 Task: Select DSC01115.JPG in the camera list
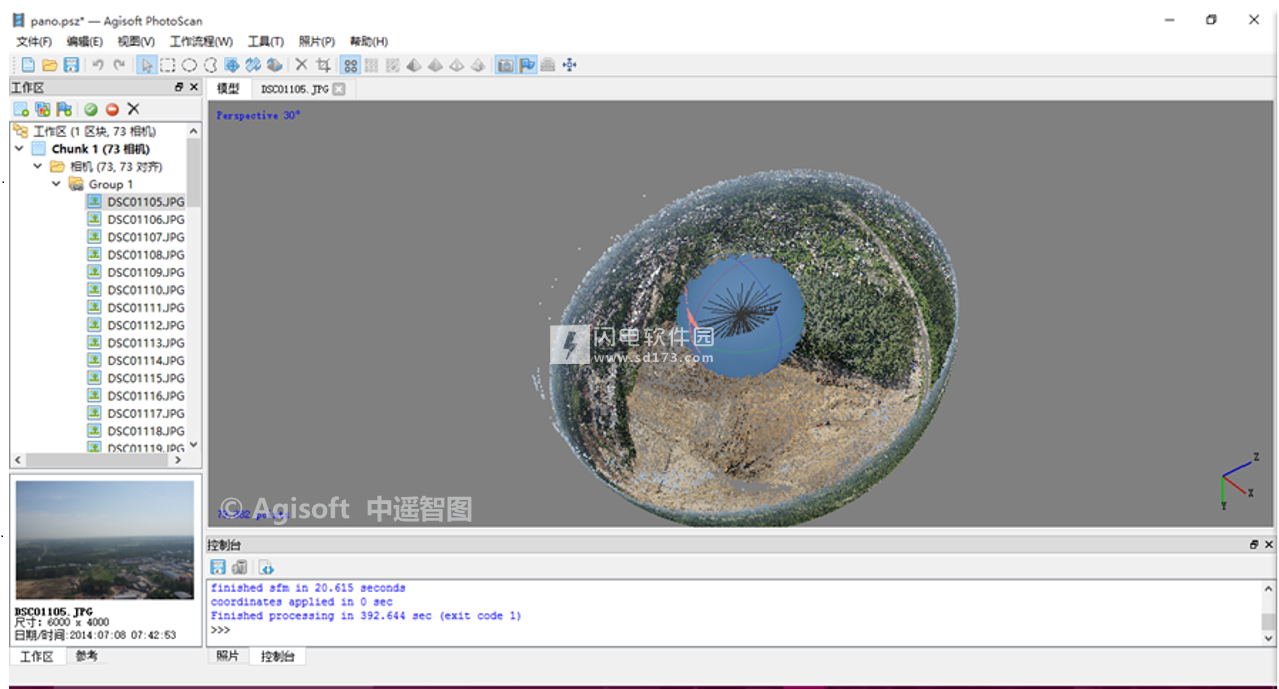coord(146,378)
